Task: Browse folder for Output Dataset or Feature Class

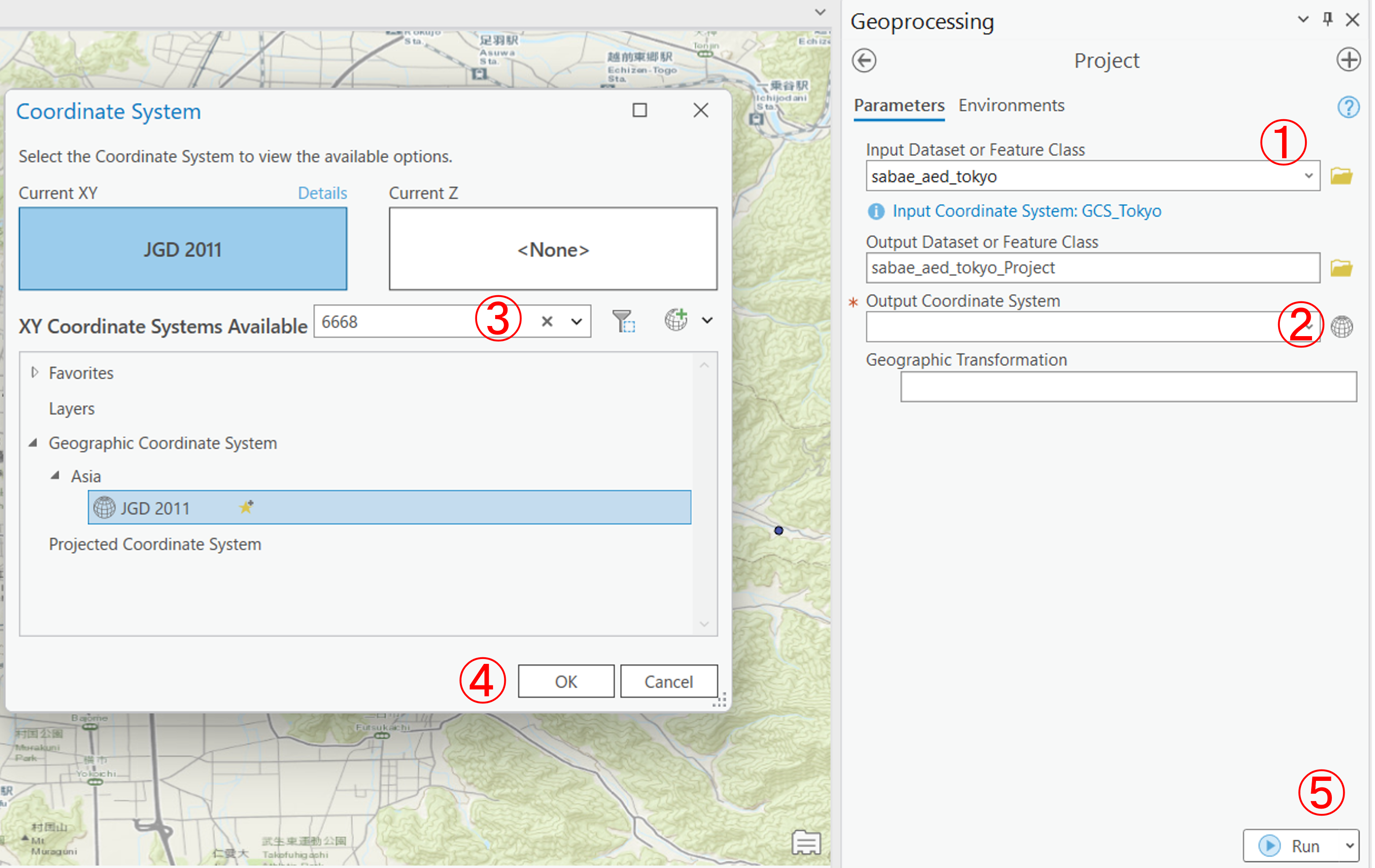Action: click(1341, 267)
